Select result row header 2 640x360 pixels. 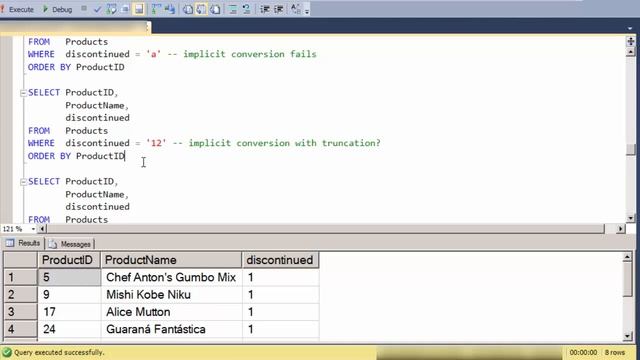[x=20, y=295]
